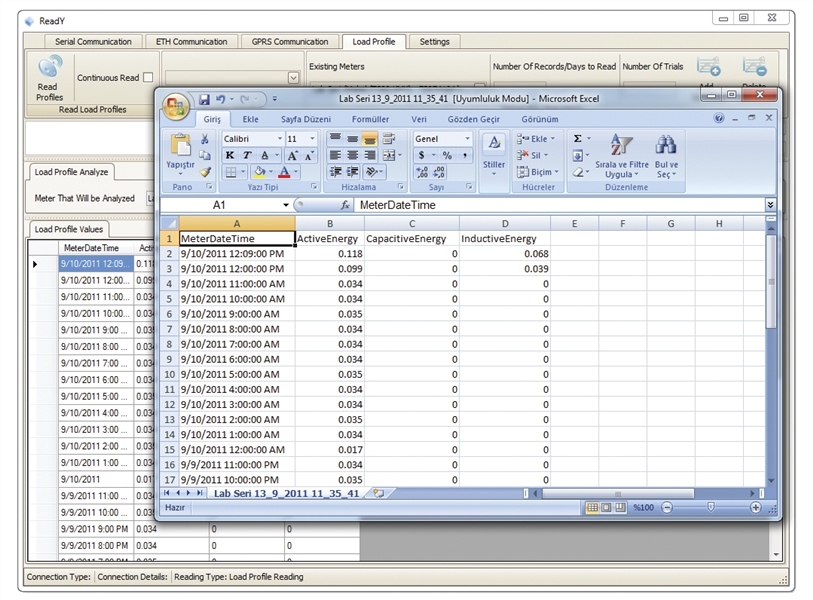
Task: Switch to the Veri tab
Action: [419, 119]
